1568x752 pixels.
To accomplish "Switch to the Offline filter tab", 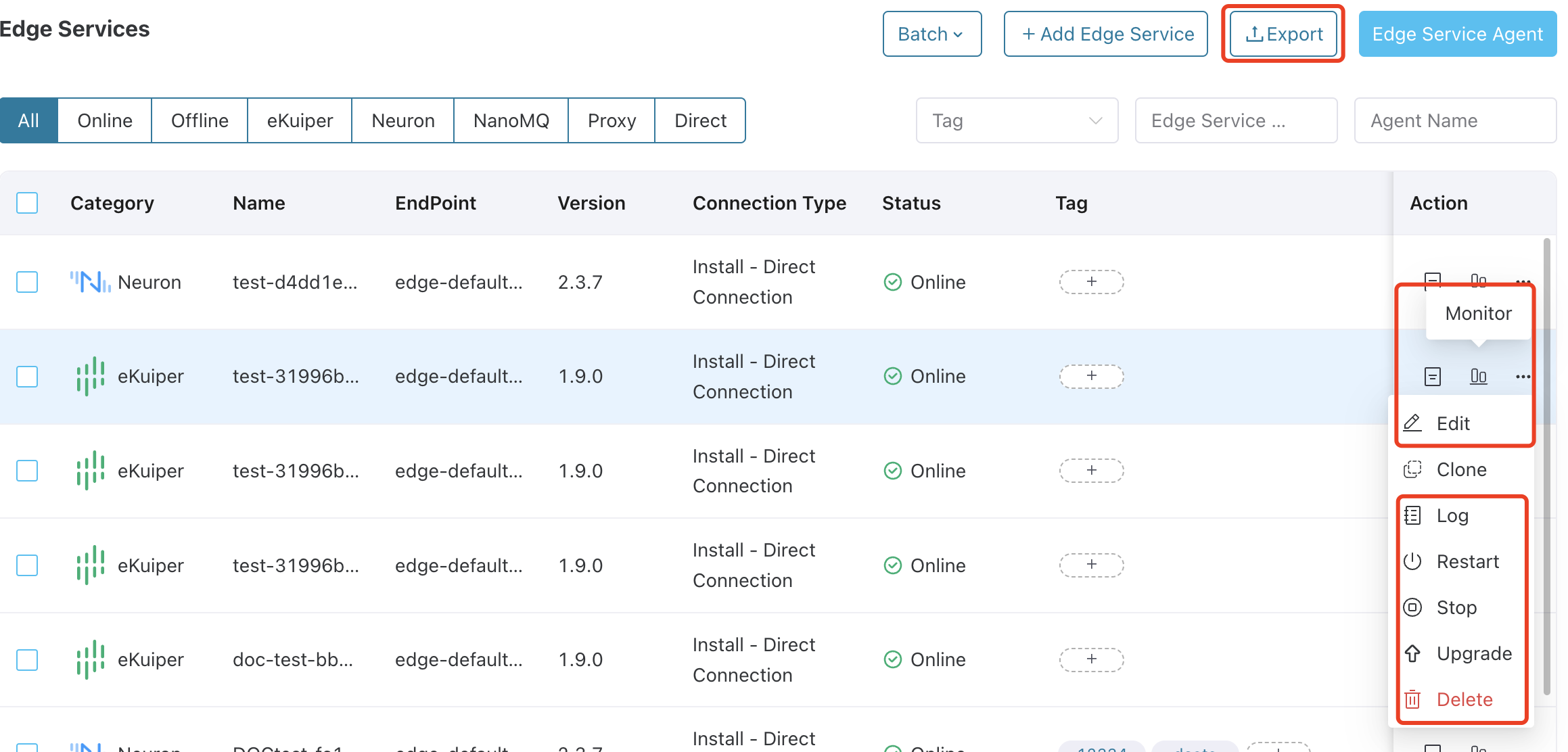I will [x=200, y=120].
